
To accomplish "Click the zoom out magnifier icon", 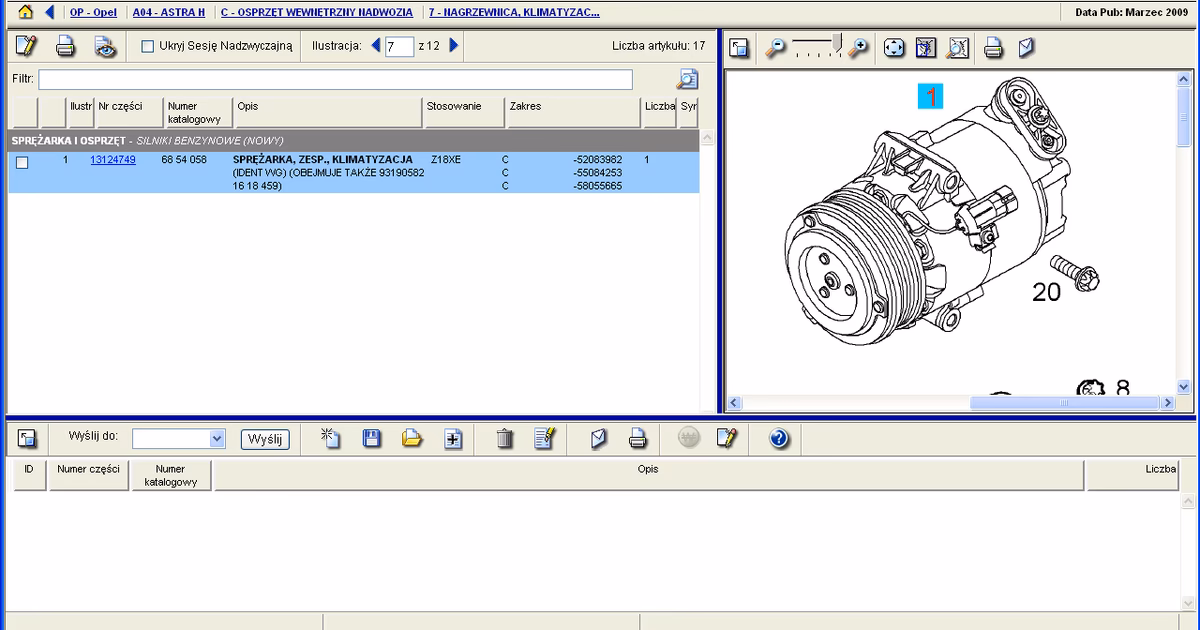I will point(775,48).
